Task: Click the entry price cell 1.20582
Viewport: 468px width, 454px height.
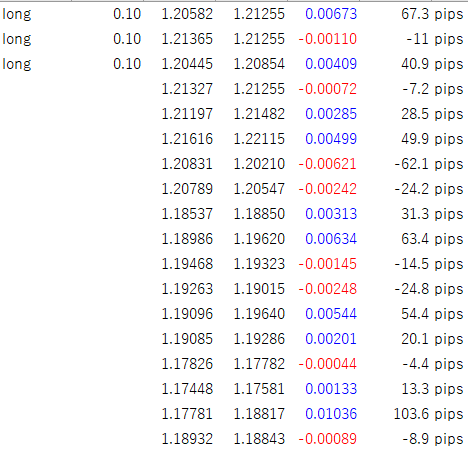Action: (187, 14)
